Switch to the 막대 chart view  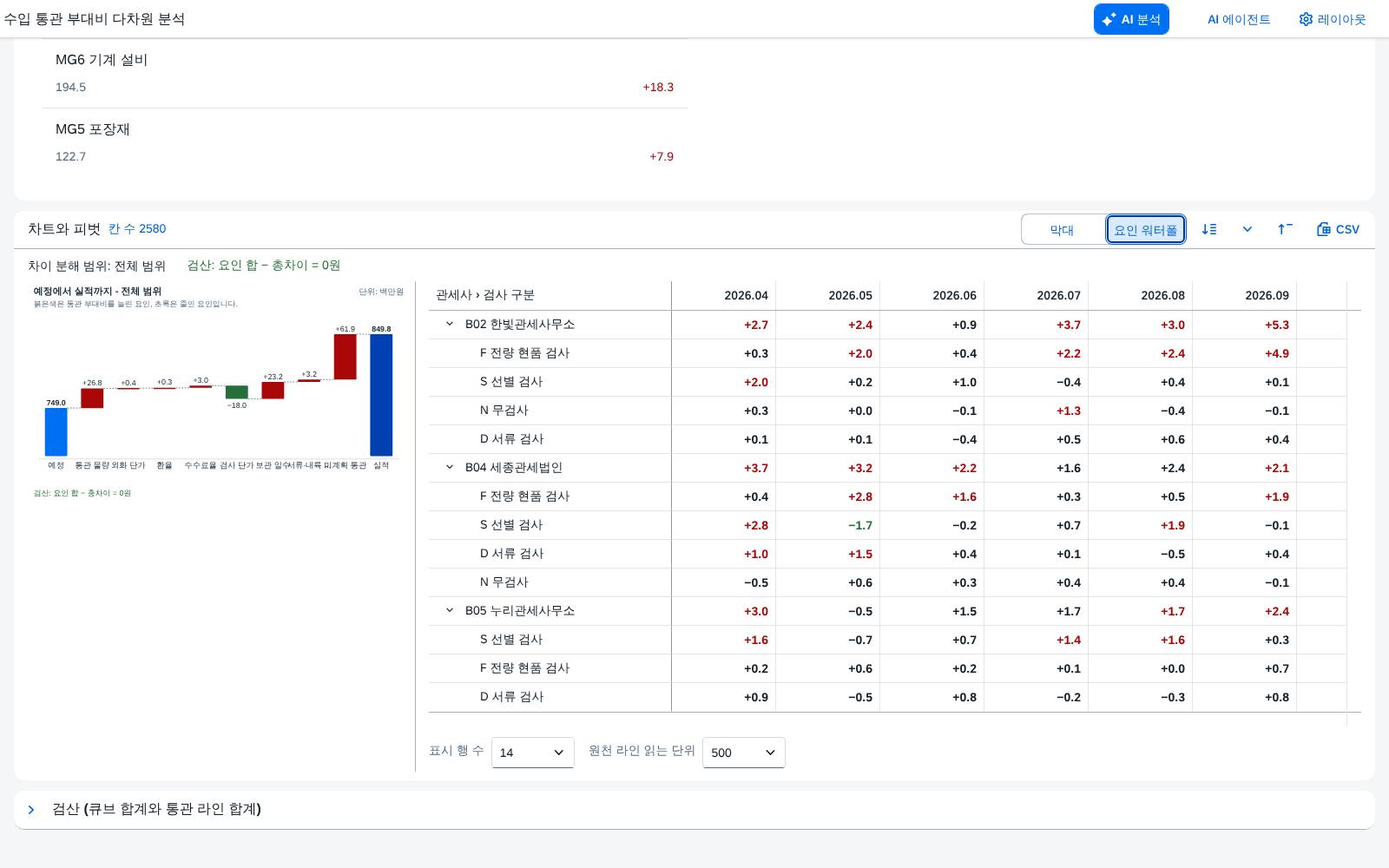pos(1062,230)
